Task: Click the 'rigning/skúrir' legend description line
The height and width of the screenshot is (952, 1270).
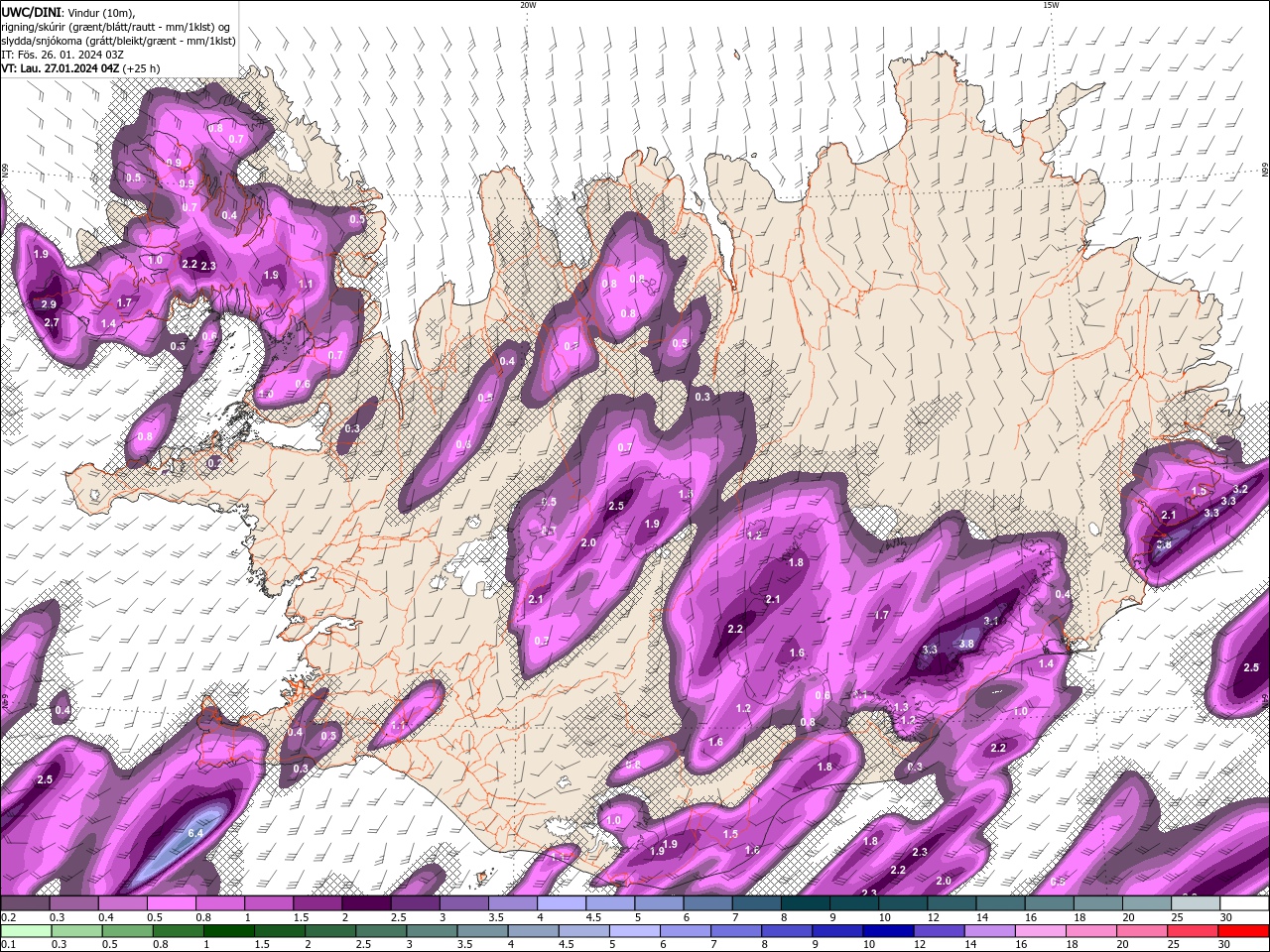Action: click(x=116, y=27)
